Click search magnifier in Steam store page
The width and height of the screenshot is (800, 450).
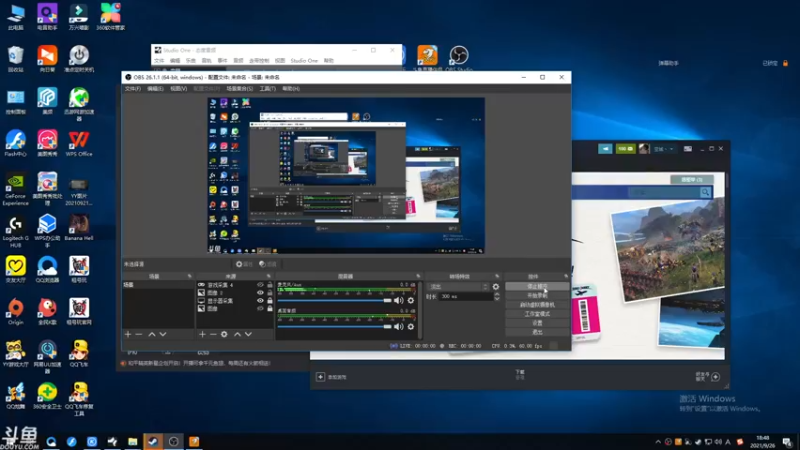[705, 192]
